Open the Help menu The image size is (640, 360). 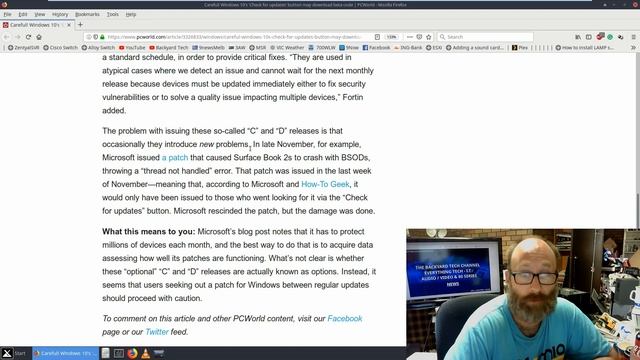coord(131,14)
